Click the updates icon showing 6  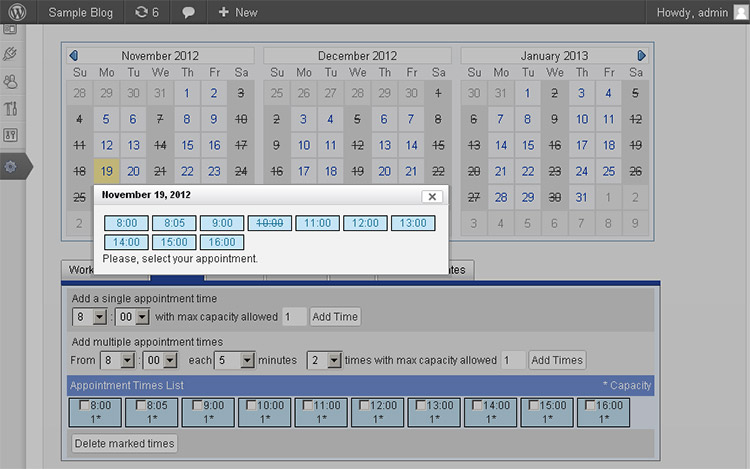click(x=147, y=12)
